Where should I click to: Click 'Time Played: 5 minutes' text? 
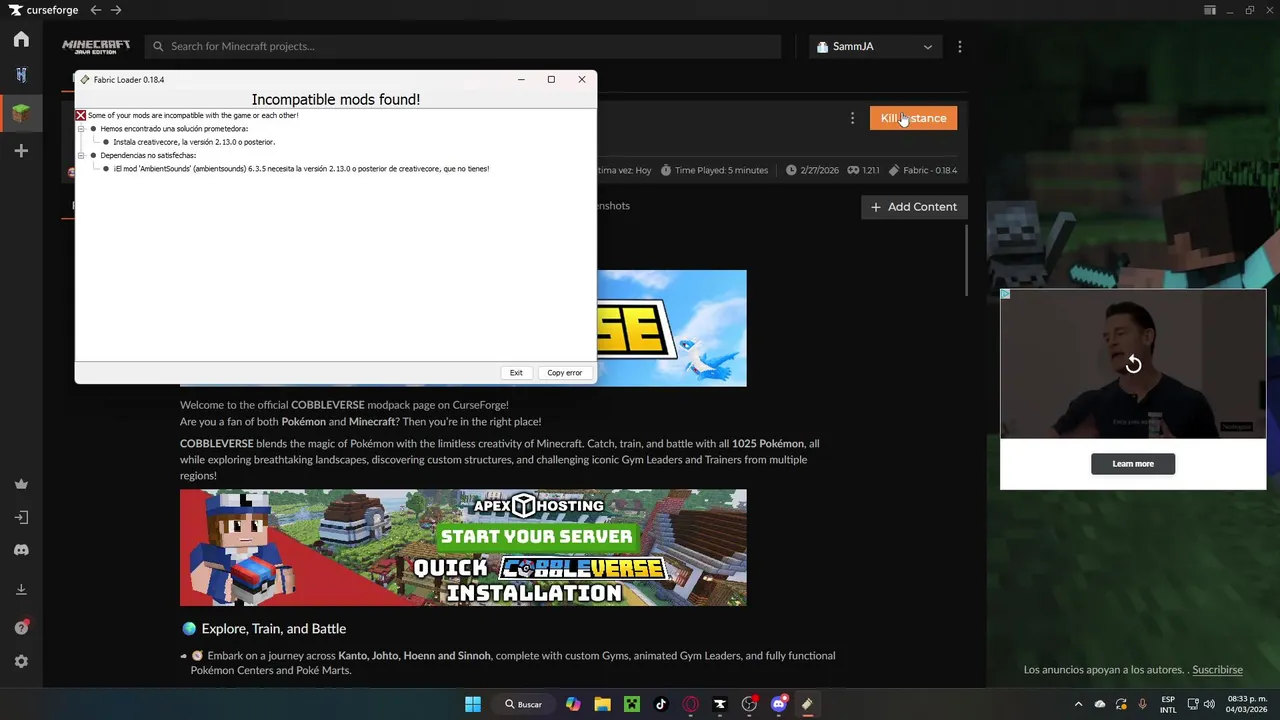coord(721,170)
